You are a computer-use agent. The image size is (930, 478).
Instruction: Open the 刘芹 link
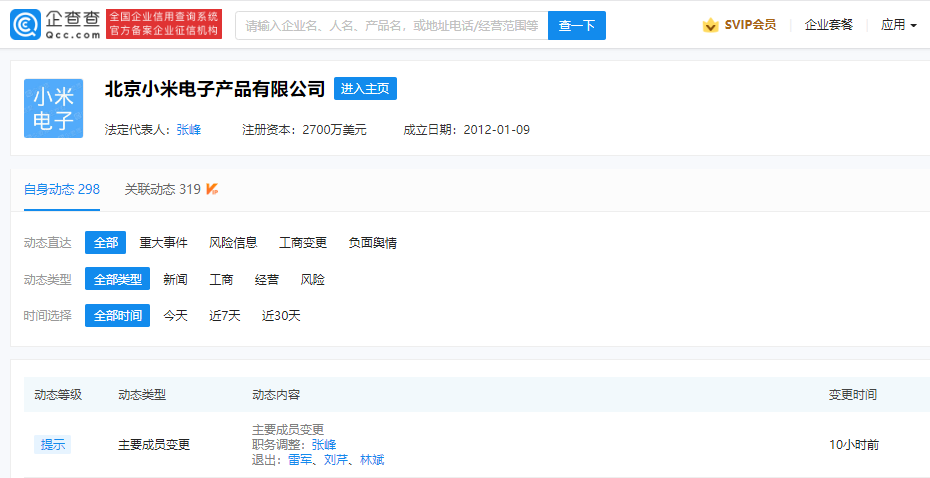point(336,460)
